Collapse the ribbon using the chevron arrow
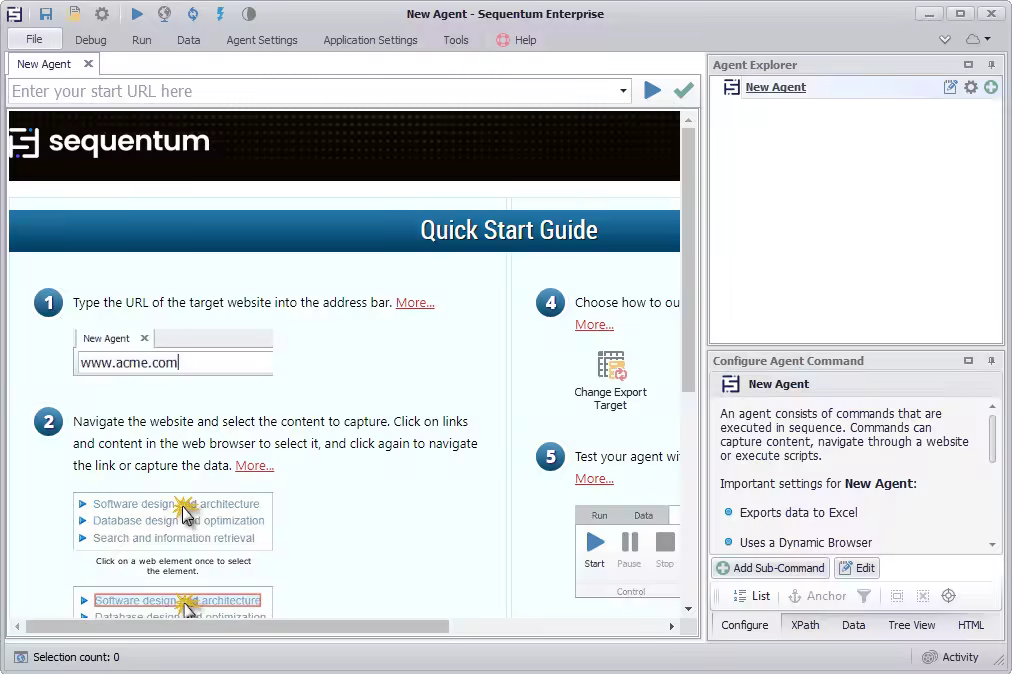Screen dimensions: 1012x674 (x=945, y=39)
